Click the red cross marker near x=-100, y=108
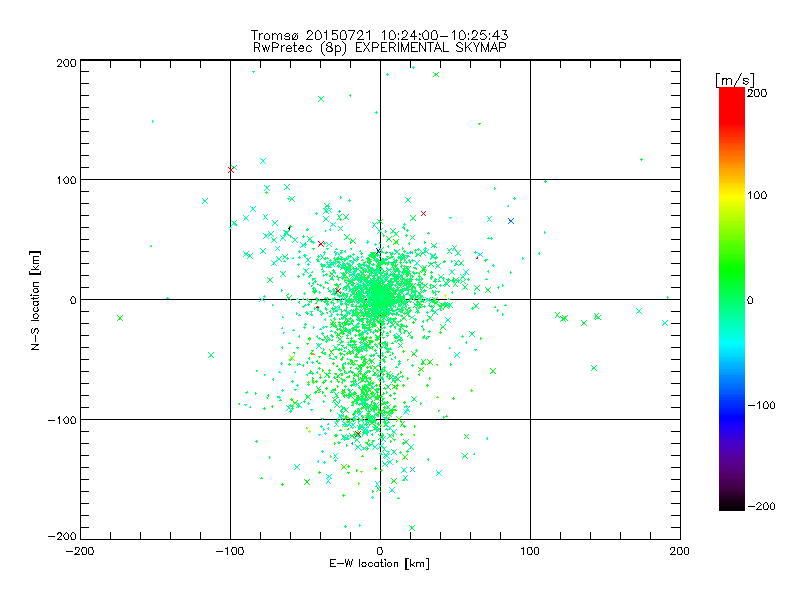Image resolution: width=800 pixels, height=600 pixels. coord(231,170)
